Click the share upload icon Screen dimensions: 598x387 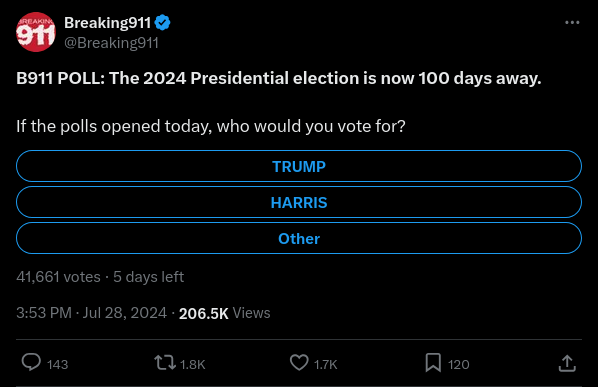tap(567, 363)
